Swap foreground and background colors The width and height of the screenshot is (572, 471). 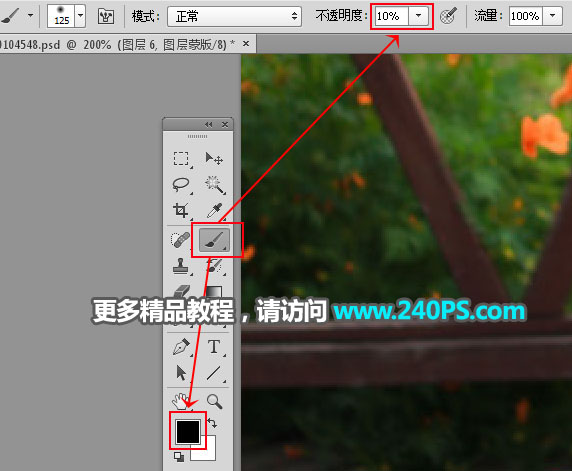[212, 423]
